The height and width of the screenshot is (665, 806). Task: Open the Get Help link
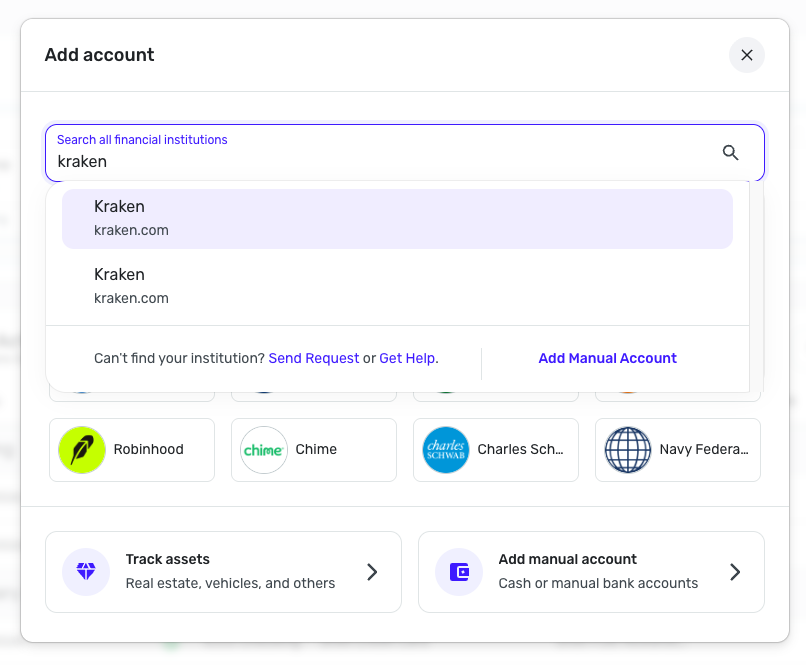click(x=407, y=358)
